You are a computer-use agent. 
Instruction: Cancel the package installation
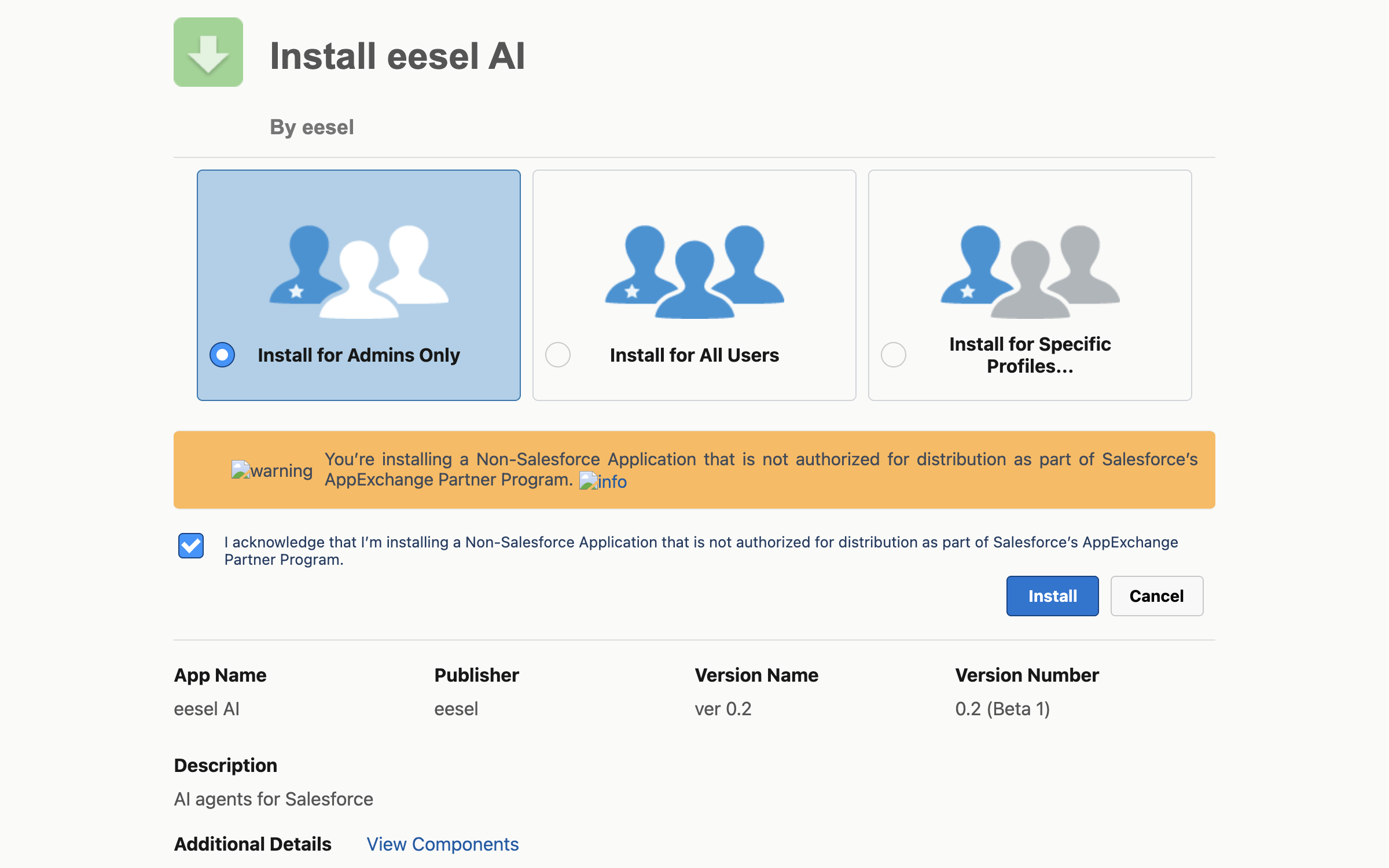point(1156,596)
